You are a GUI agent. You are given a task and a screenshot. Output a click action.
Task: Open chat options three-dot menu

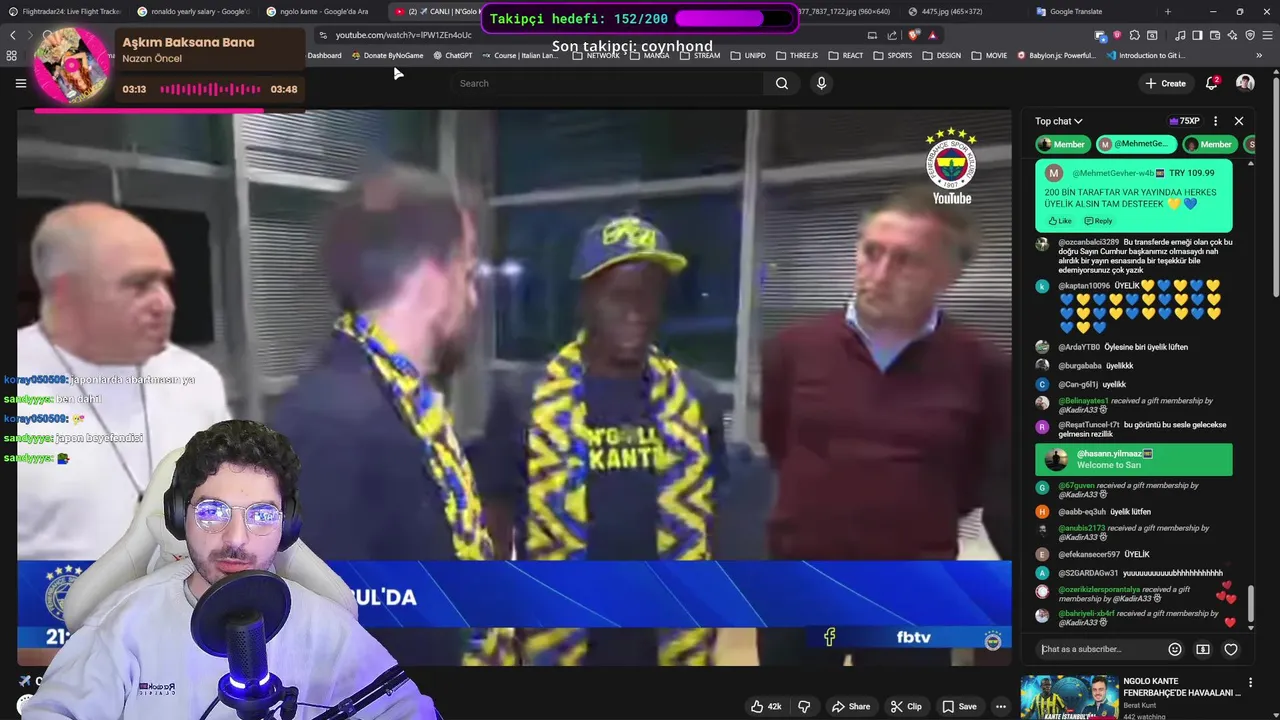click(x=1216, y=121)
